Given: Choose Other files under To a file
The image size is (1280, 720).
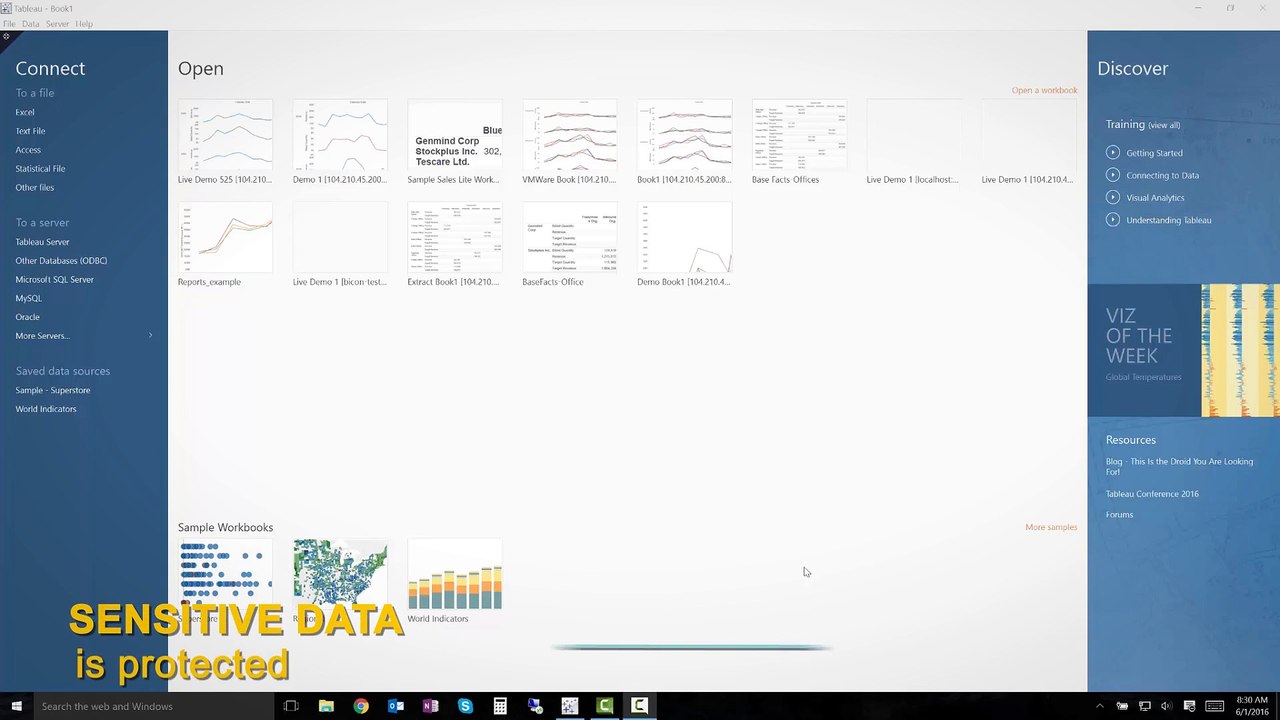Looking at the screenshot, I should pos(35,188).
